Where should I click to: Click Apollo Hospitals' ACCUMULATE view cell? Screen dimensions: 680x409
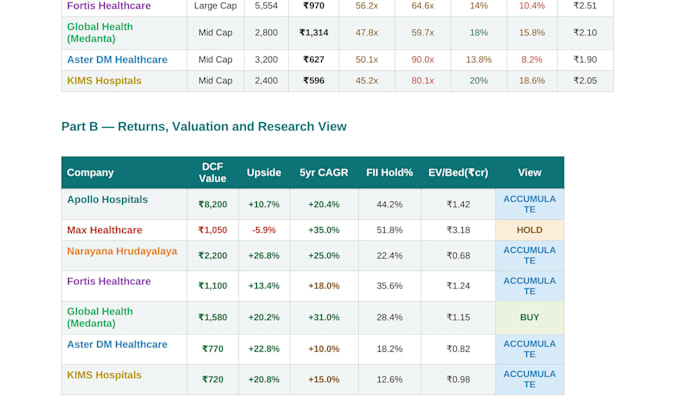click(530, 204)
